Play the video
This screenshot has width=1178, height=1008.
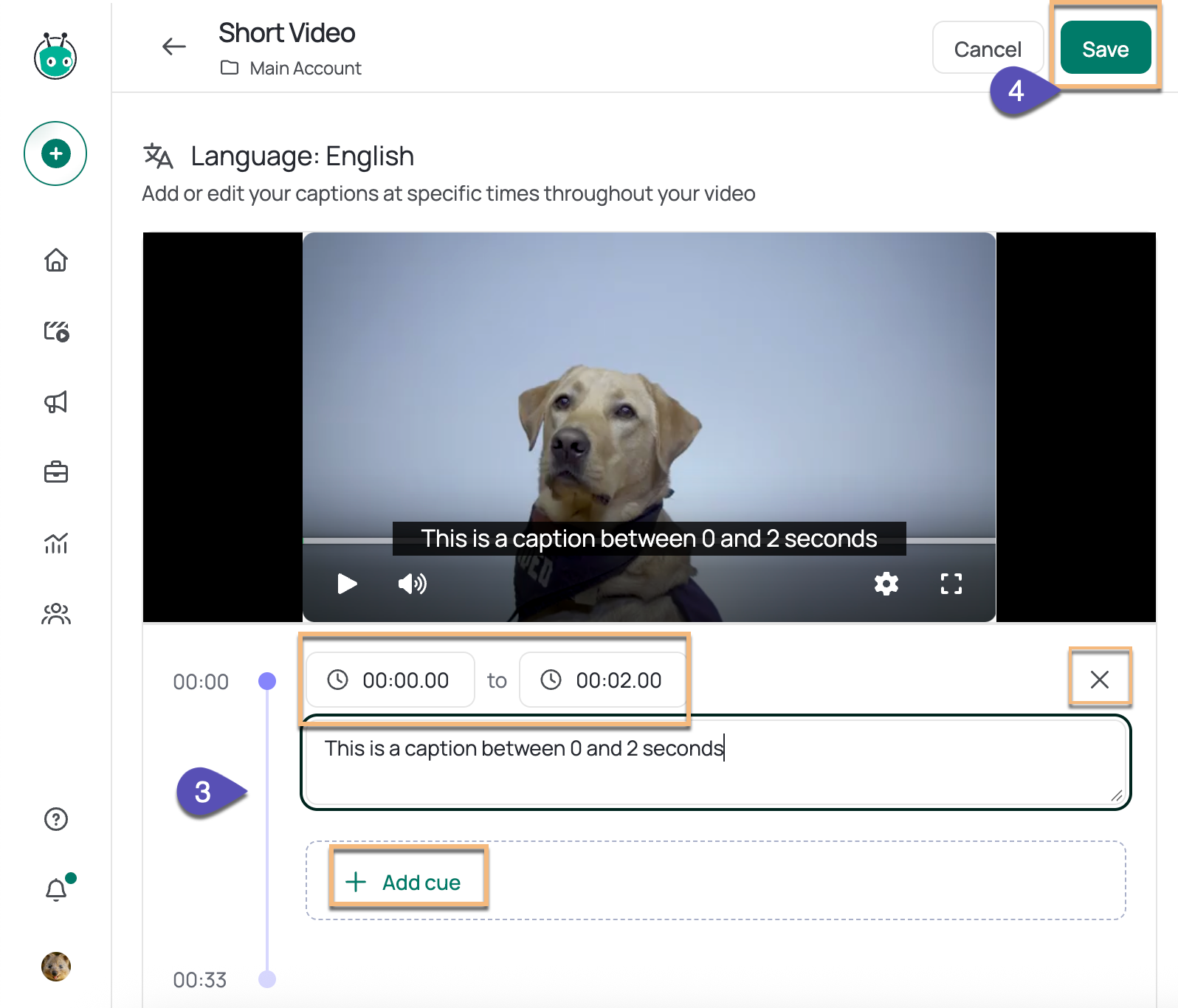(x=347, y=584)
